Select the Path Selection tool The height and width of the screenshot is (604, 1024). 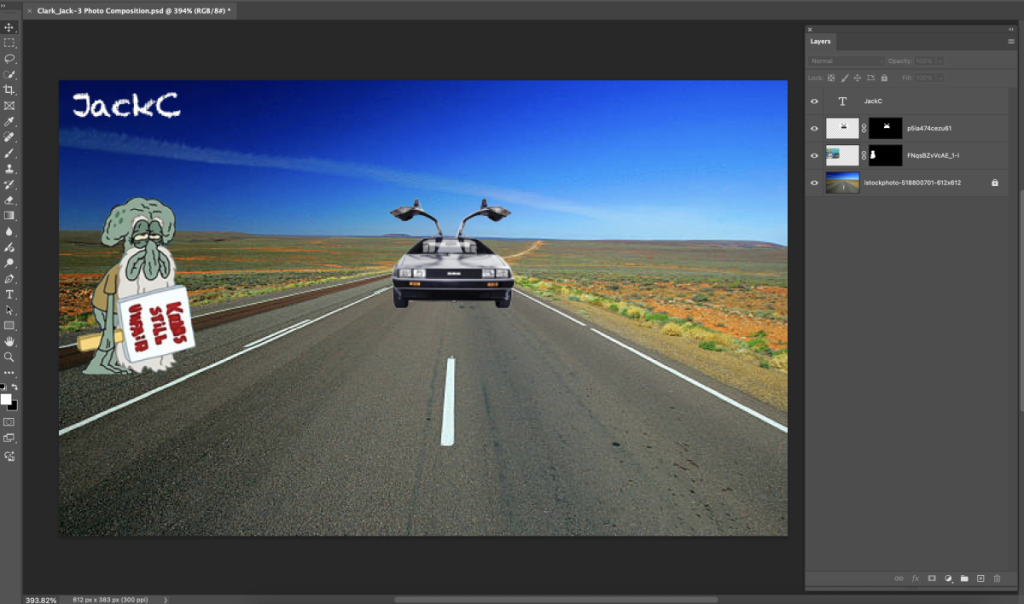click(9, 310)
